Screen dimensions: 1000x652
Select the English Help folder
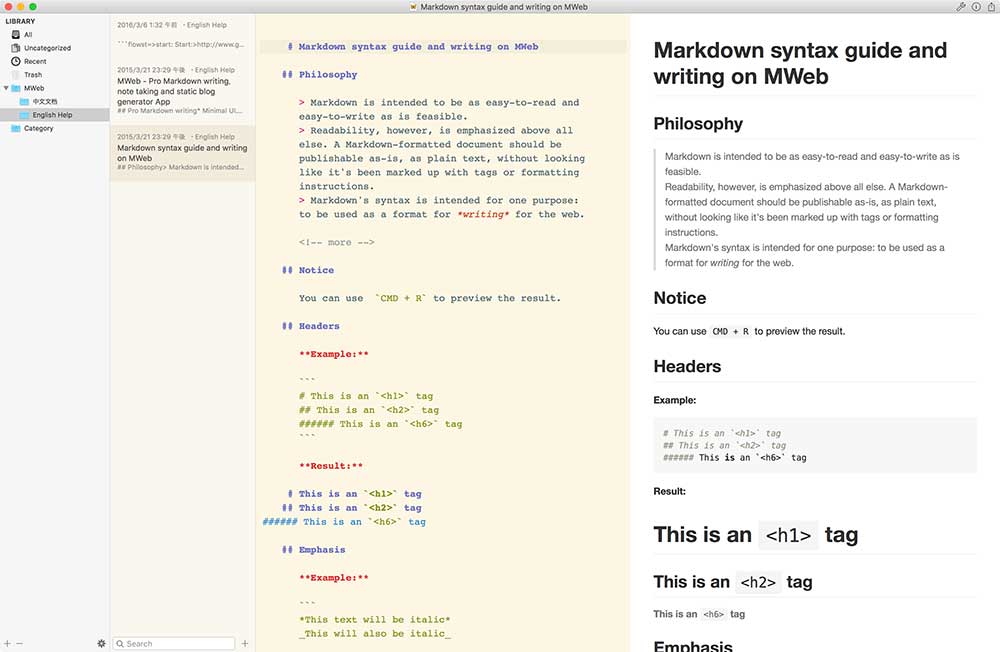tap(52, 115)
